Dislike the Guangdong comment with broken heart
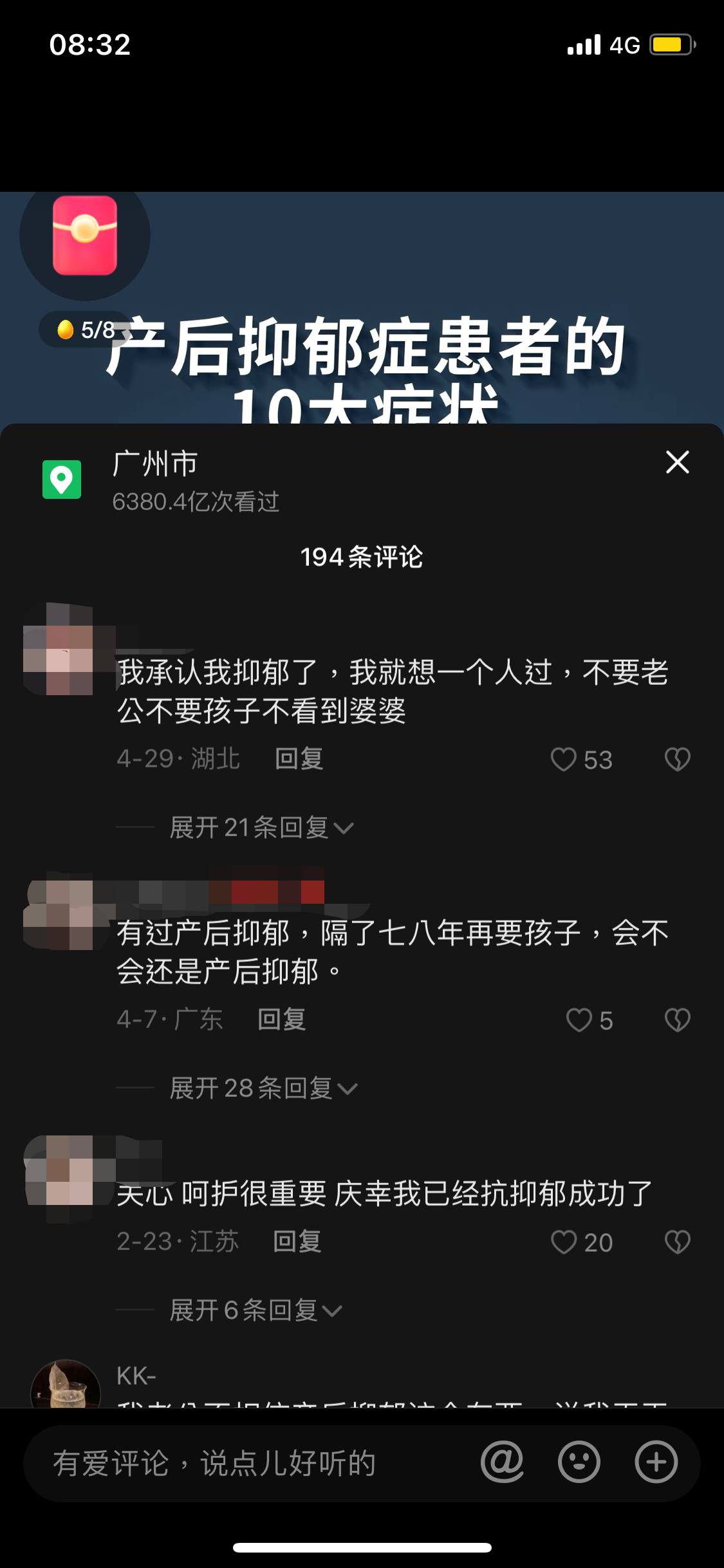 pyautogui.click(x=678, y=1020)
